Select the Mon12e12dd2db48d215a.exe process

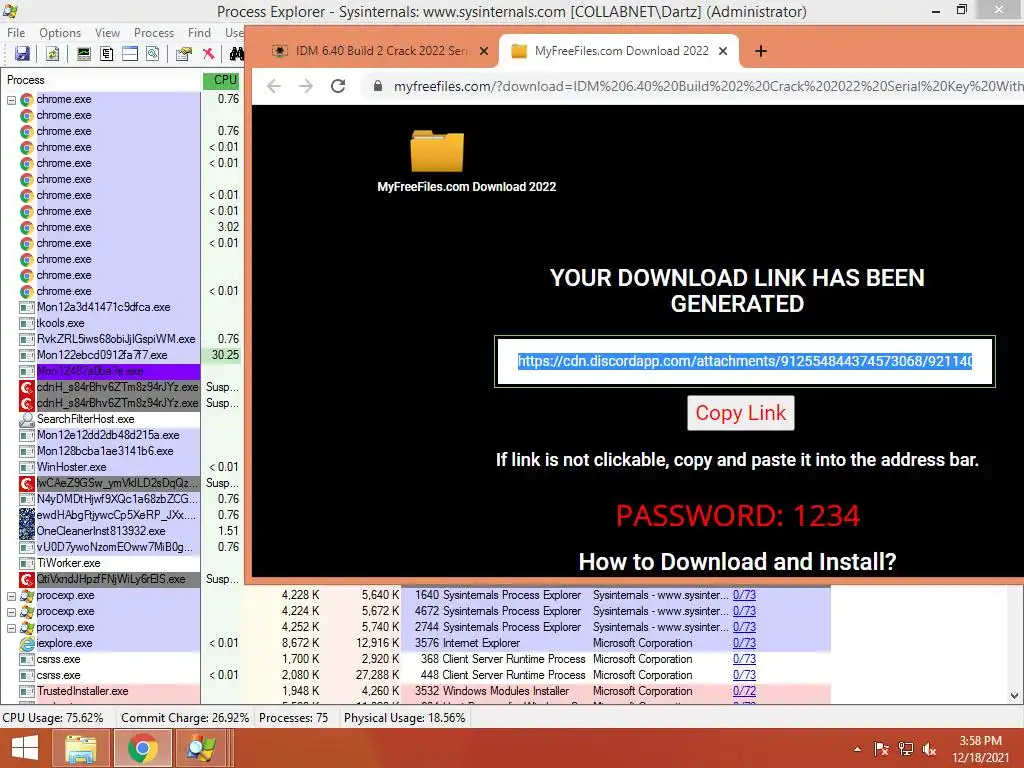point(108,435)
